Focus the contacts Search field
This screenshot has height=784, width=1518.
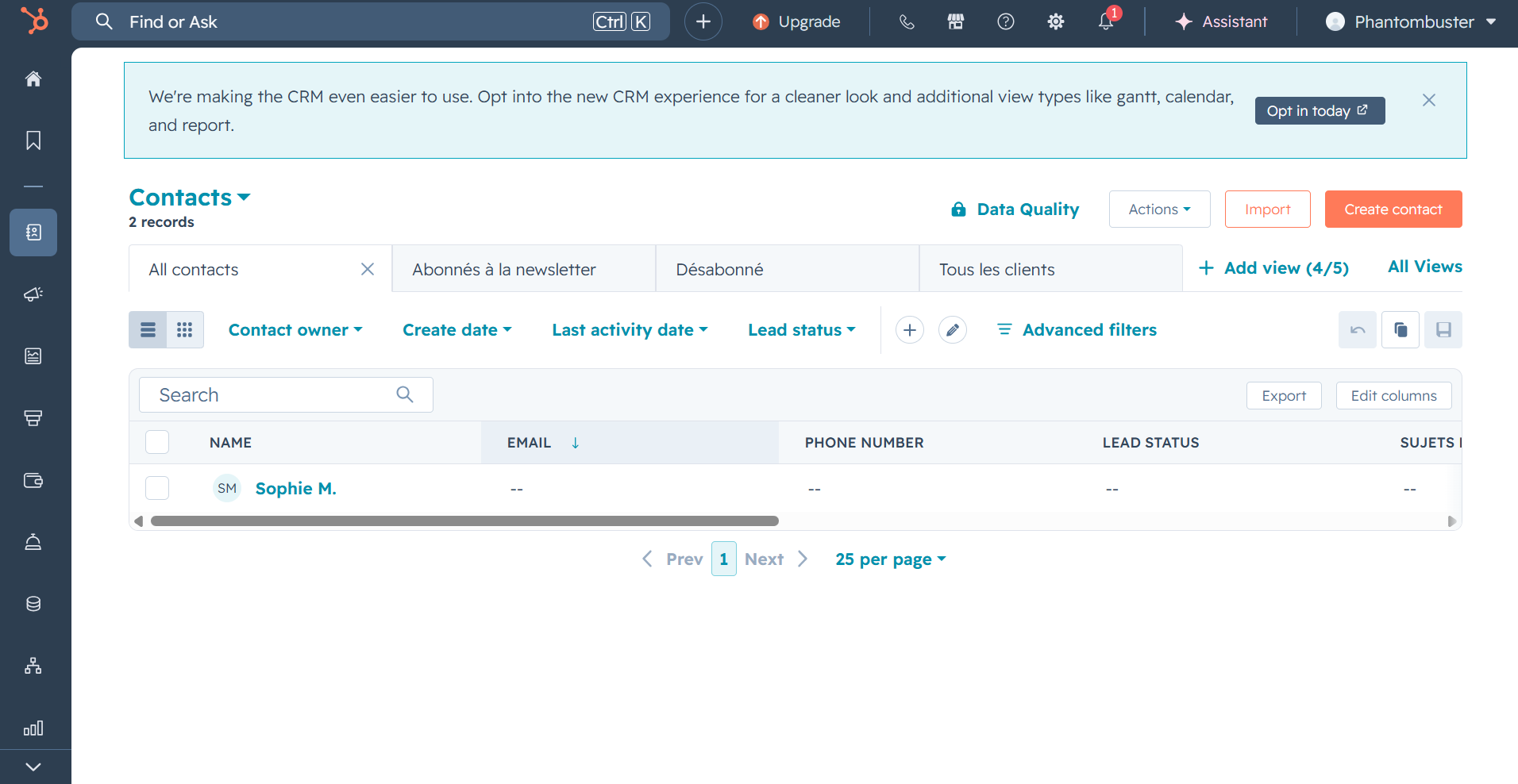(286, 394)
